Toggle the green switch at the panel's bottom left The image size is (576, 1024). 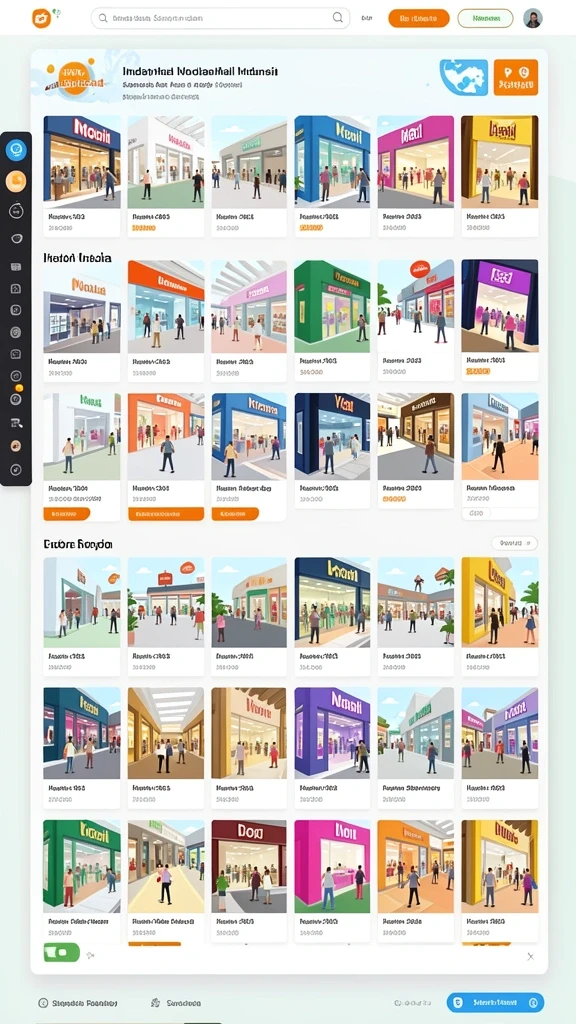click(61, 952)
